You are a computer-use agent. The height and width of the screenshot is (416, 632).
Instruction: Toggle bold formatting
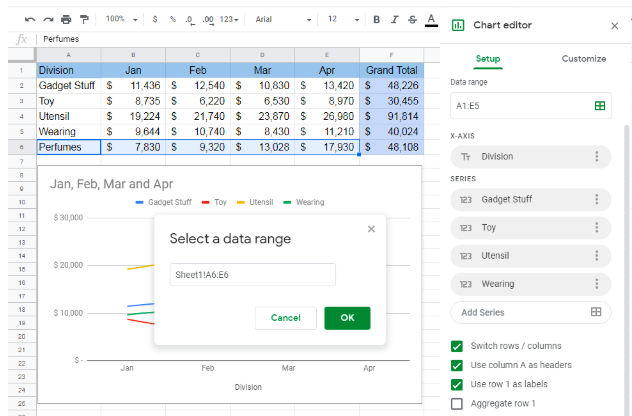[376, 19]
